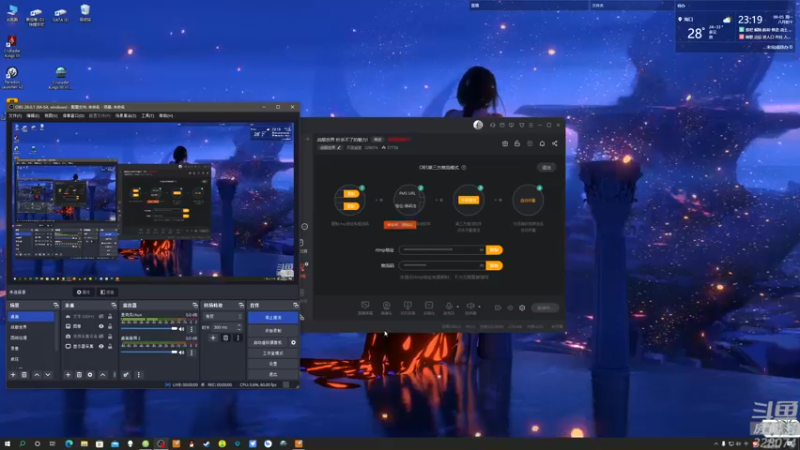
Task: Click microphone icon in streaming companion toolbar
Action: click(x=449, y=306)
